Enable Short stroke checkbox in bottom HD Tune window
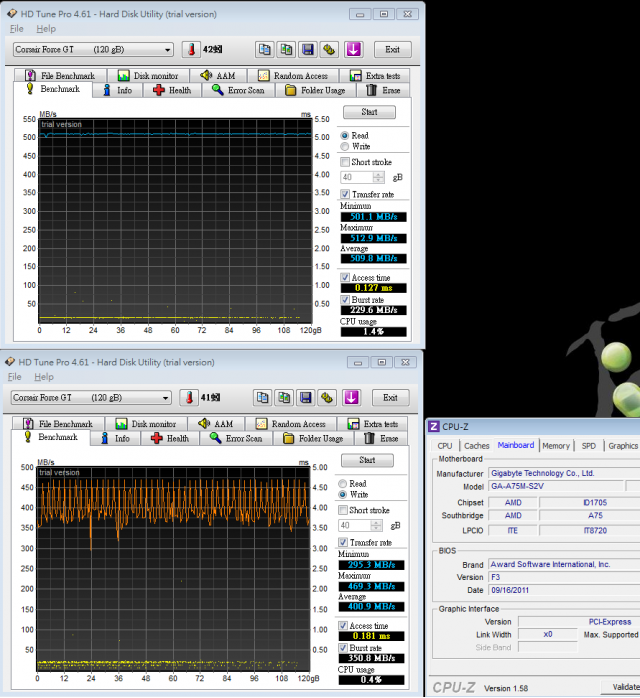This screenshot has width=640, height=698. click(x=343, y=510)
